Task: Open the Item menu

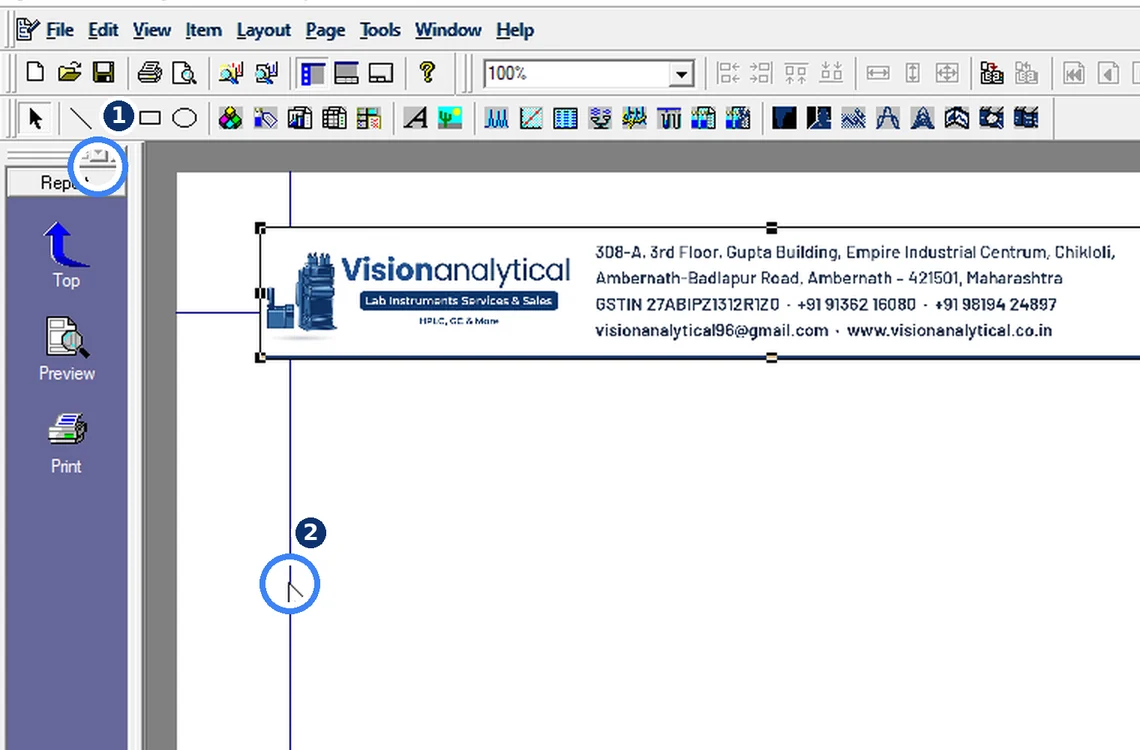Action: tap(204, 30)
